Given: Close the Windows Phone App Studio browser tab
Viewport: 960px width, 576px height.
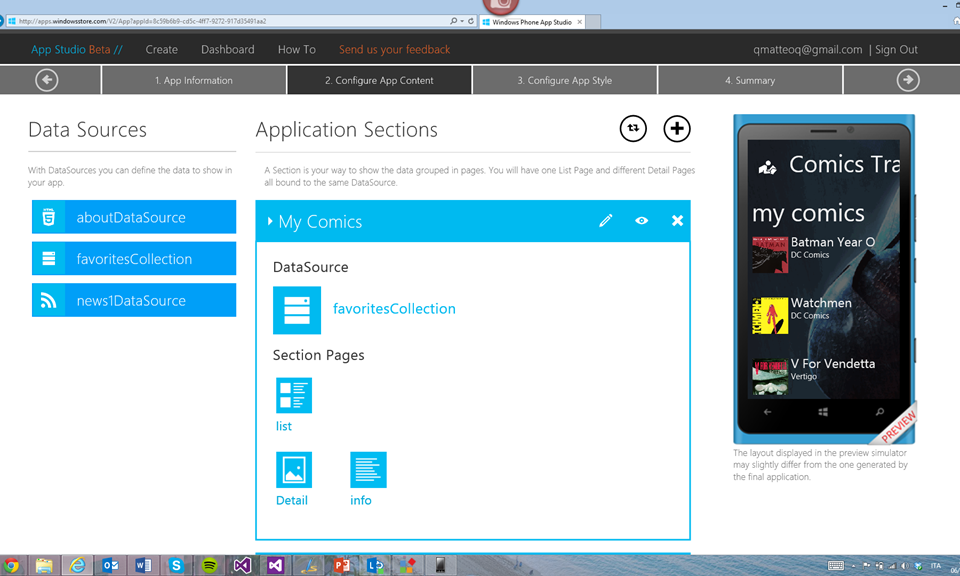Looking at the screenshot, I should [x=580, y=22].
